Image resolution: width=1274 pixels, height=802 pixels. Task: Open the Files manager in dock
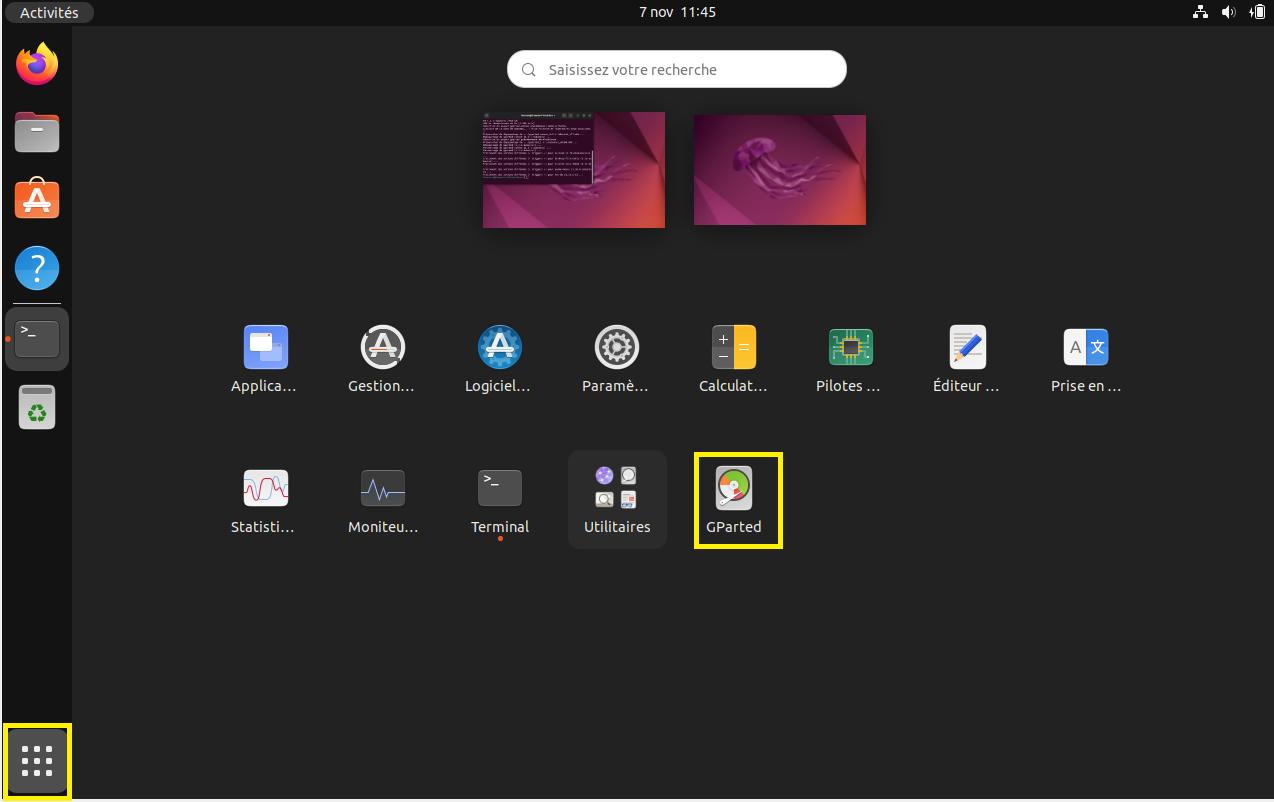tap(37, 133)
